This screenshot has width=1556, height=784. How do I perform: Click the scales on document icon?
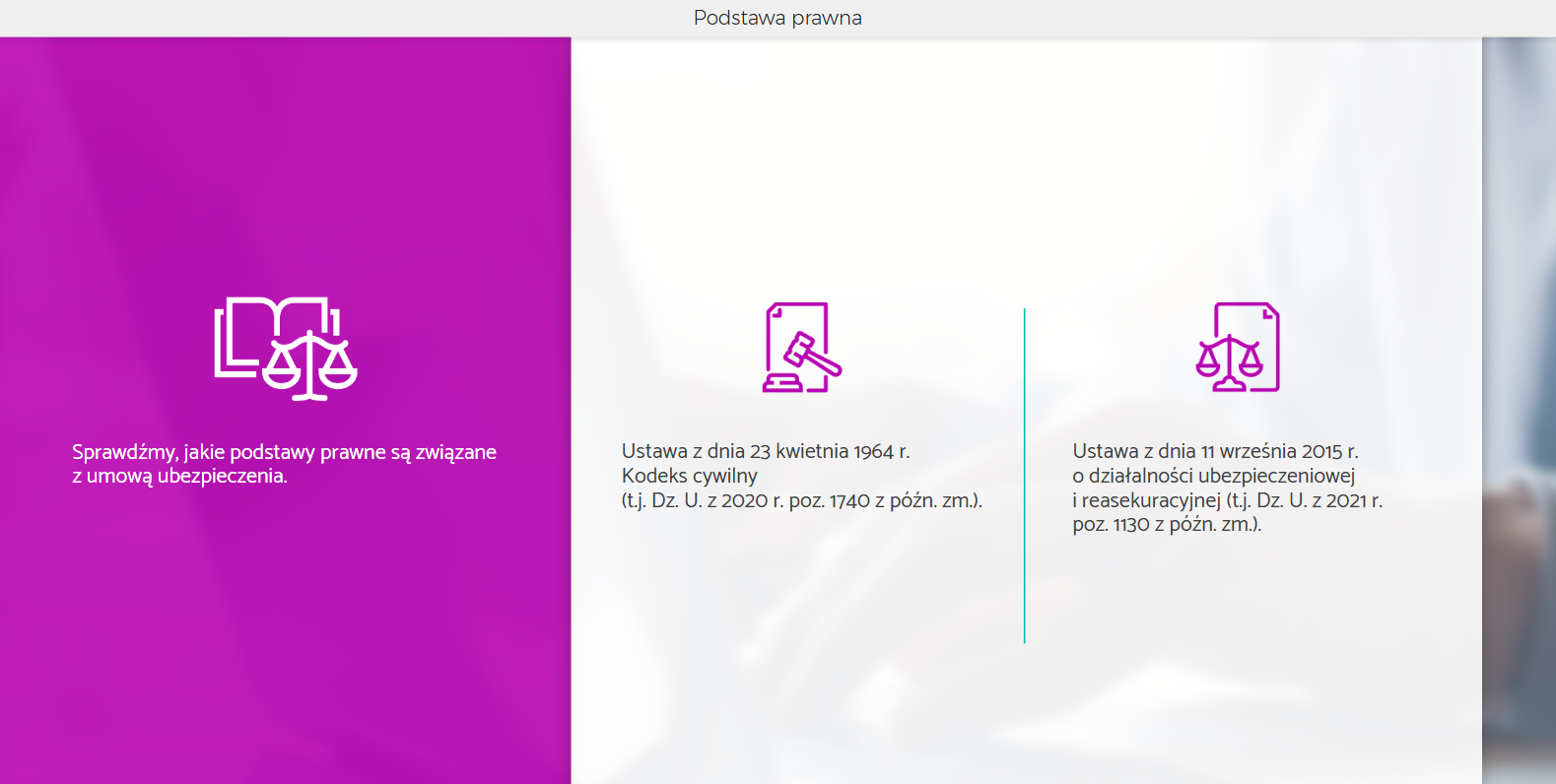click(1238, 348)
